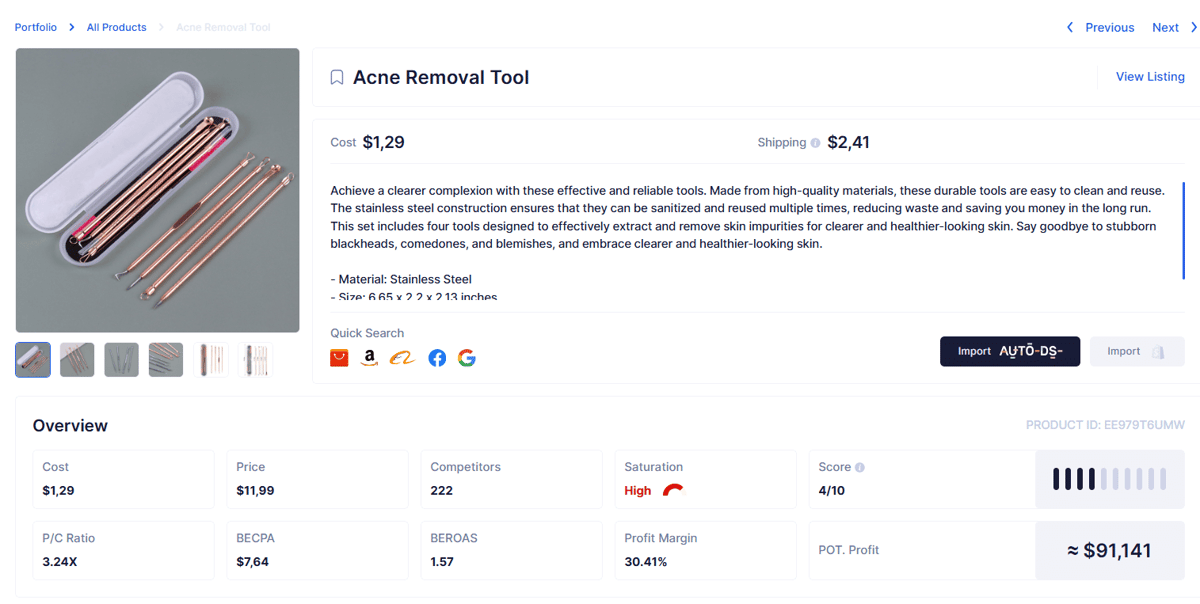Bookmark the Acne Removal Tool product
The height and width of the screenshot is (604, 1200).
(337, 78)
